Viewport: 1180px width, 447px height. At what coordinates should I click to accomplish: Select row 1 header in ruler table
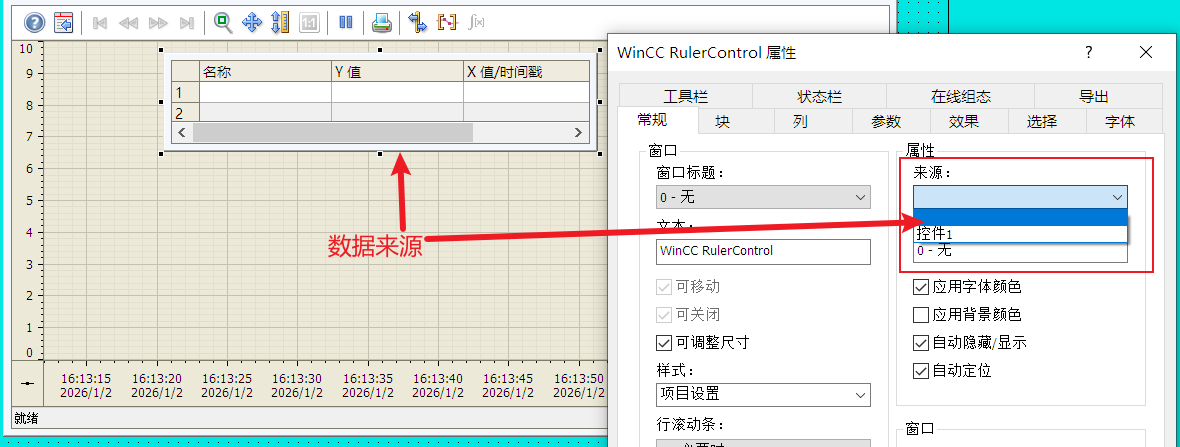click(185, 93)
